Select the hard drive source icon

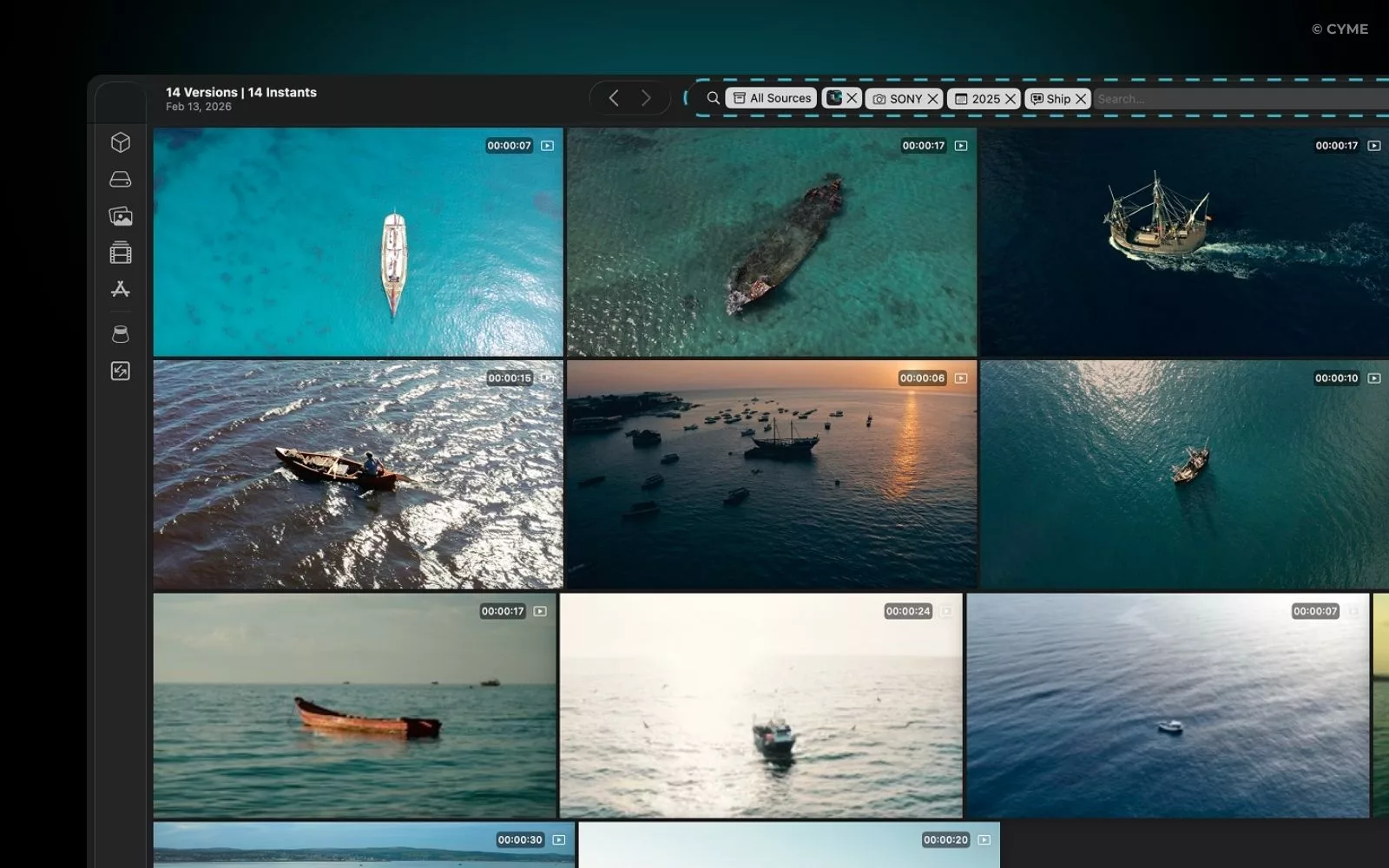click(120, 179)
